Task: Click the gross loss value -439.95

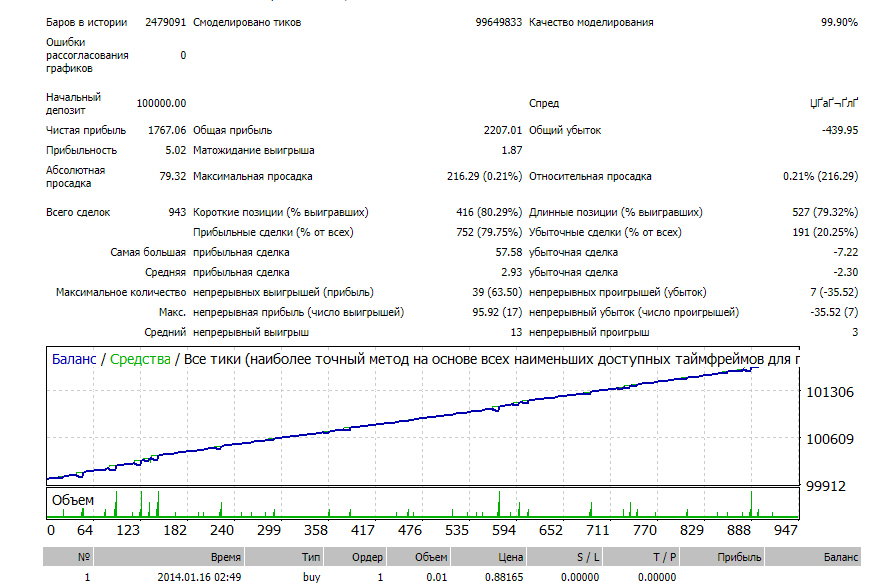Action: tap(840, 130)
